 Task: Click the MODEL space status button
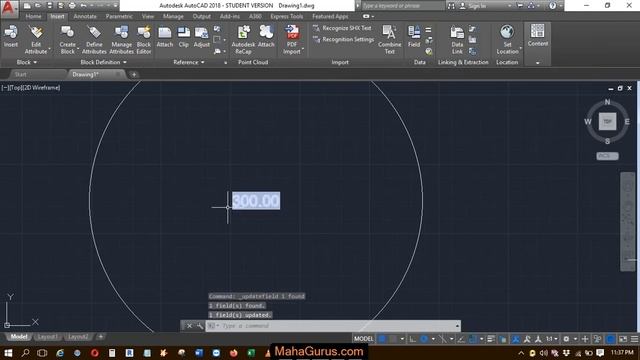(363, 339)
